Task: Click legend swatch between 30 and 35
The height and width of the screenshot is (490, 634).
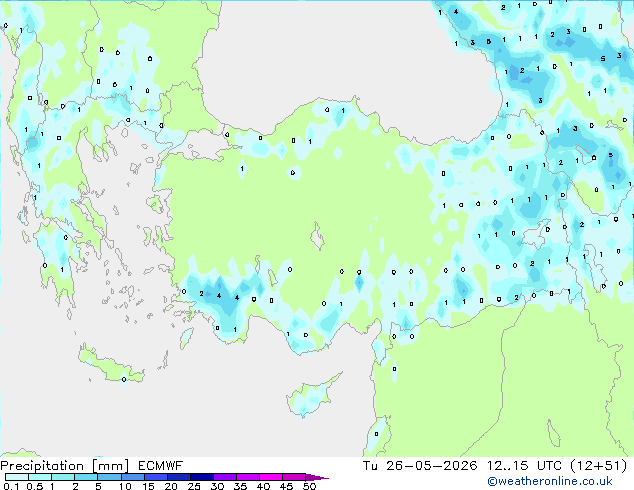Action: 224,477
